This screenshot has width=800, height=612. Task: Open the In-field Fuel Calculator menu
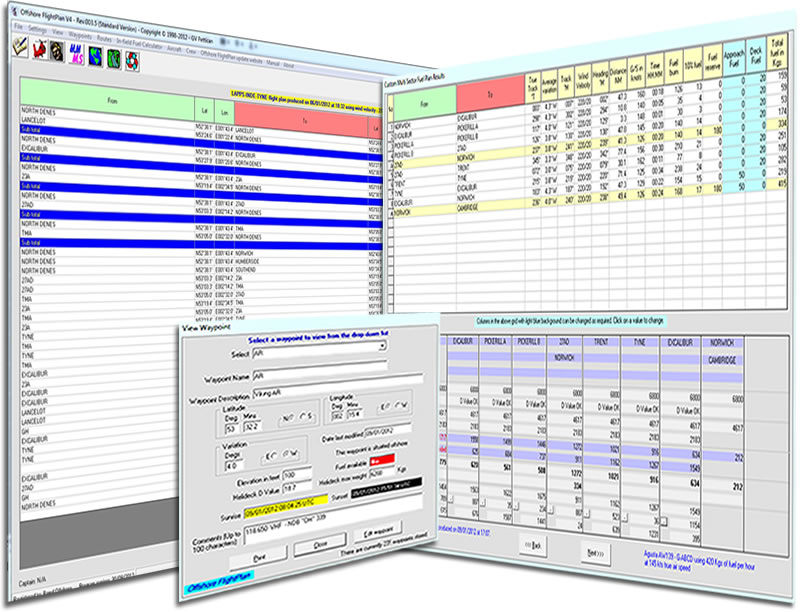pyautogui.click(x=139, y=44)
